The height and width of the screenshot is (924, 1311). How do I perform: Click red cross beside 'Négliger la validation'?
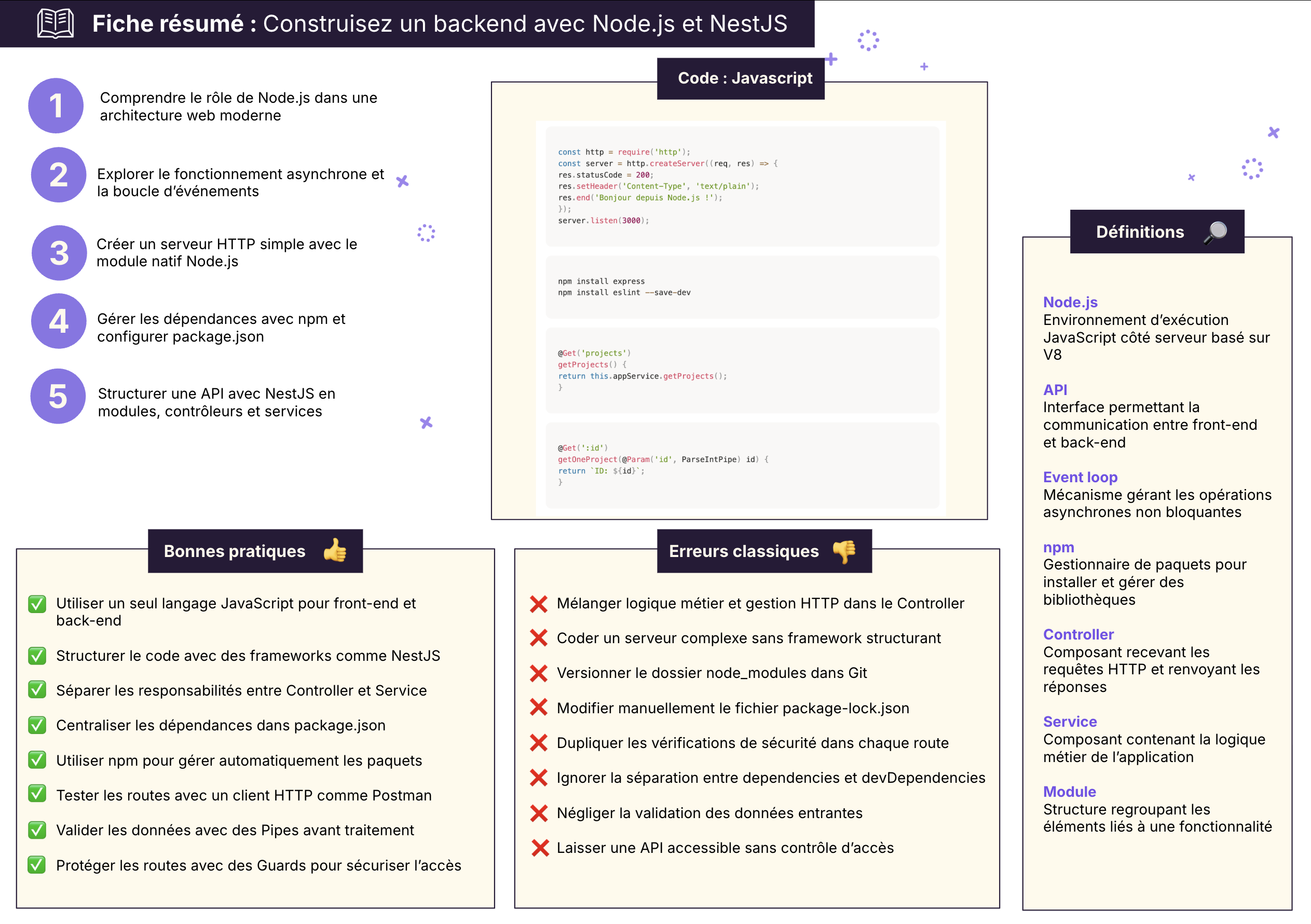tap(538, 813)
